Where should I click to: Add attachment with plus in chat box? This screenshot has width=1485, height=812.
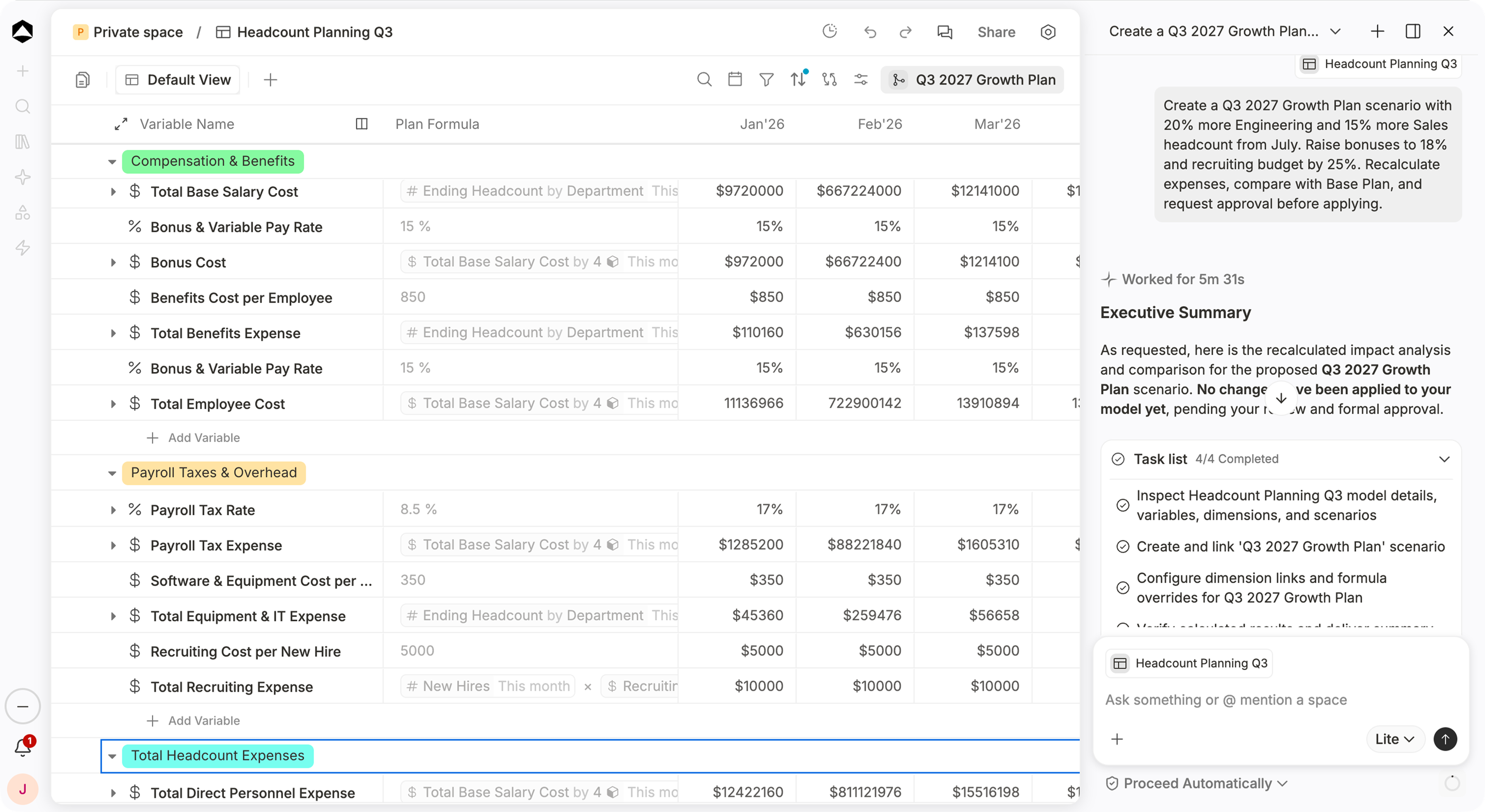(1117, 739)
